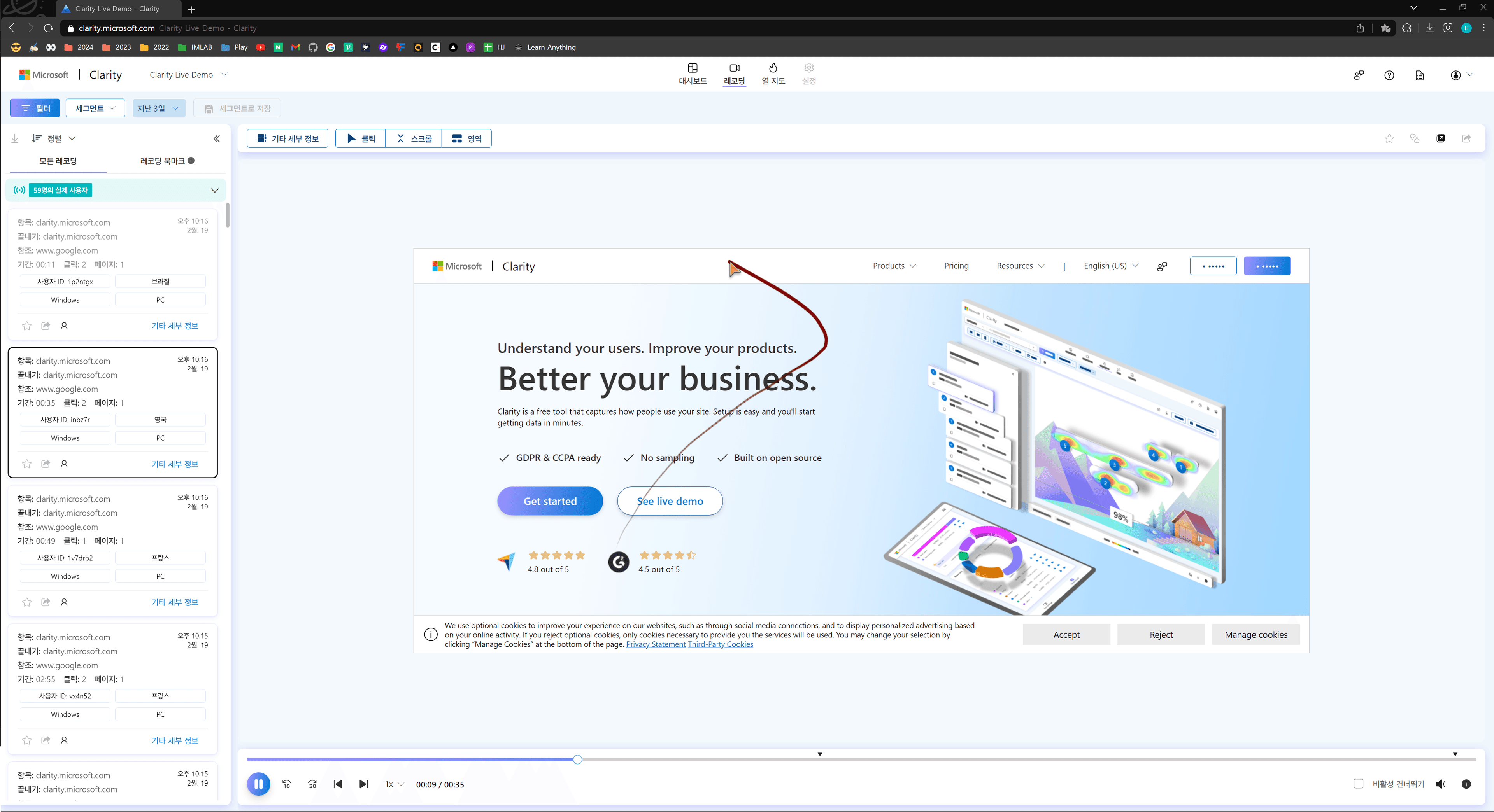Share the current recording icon

(x=1466, y=138)
